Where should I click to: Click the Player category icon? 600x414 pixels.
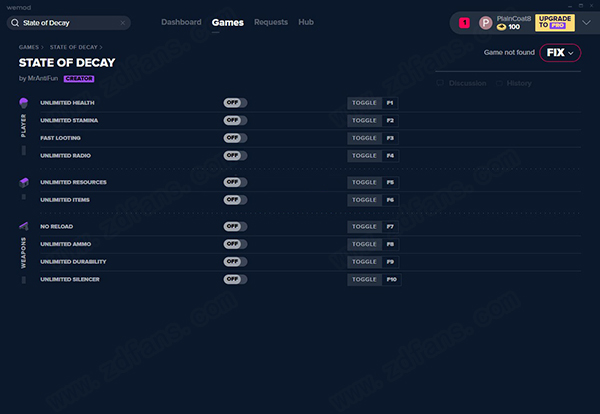[24, 103]
